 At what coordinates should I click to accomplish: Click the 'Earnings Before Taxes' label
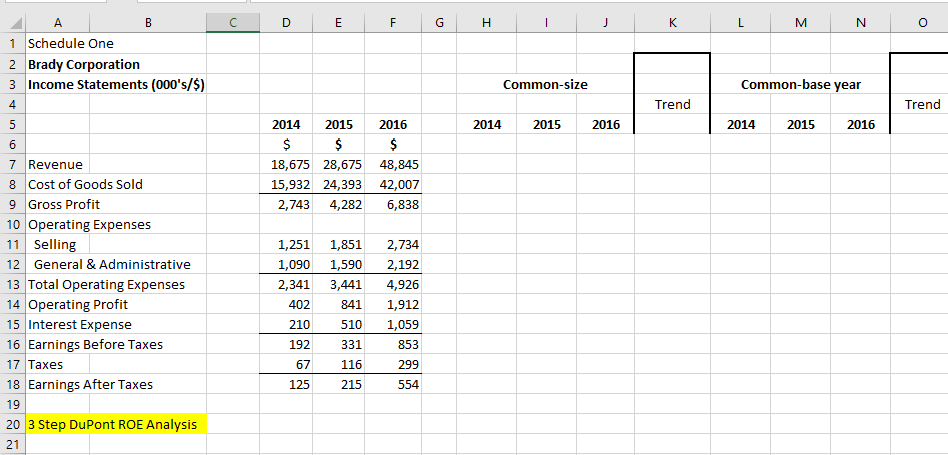pos(95,345)
